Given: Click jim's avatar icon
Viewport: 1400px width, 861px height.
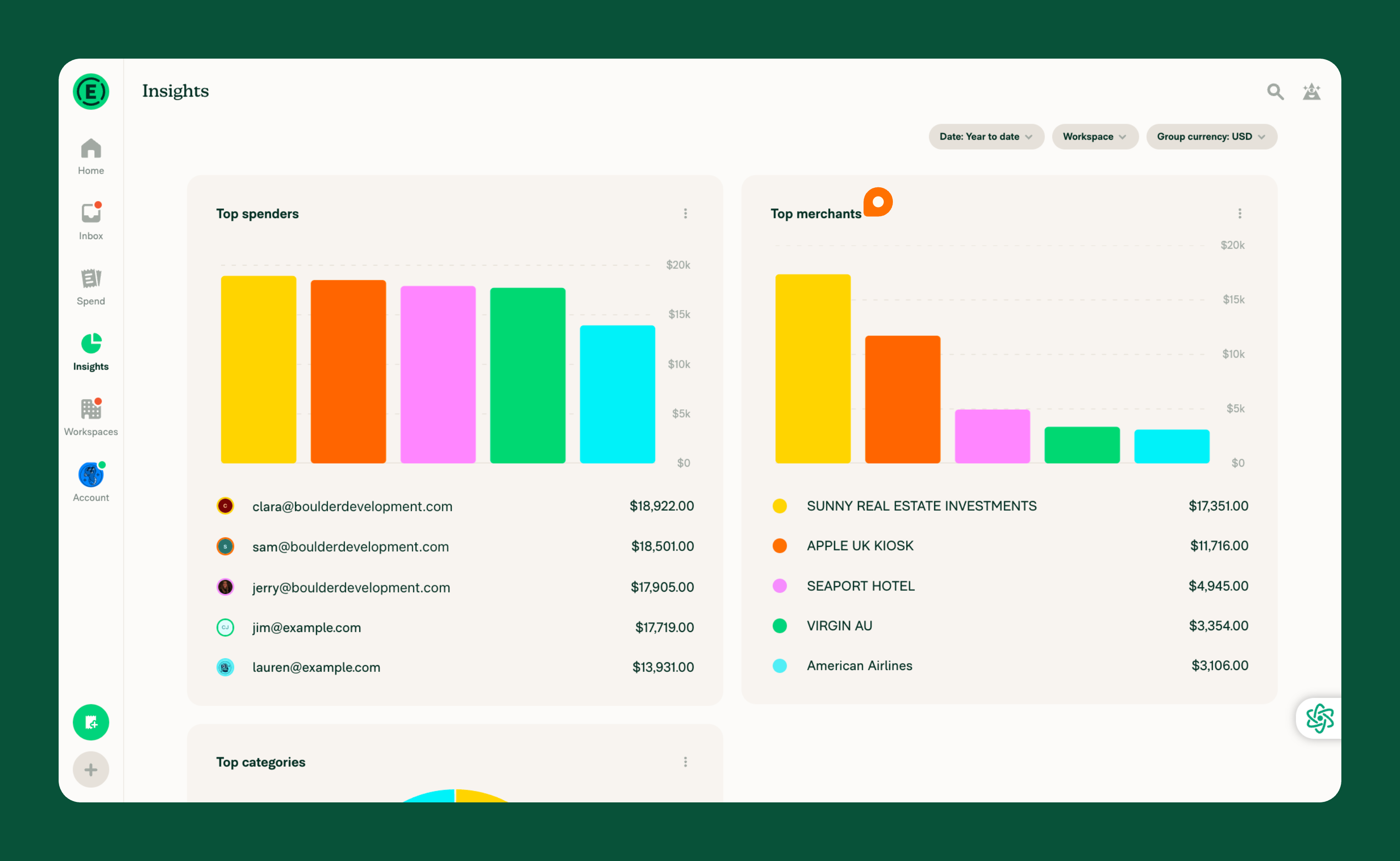Looking at the screenshot, I should click(x=225, y=627).
